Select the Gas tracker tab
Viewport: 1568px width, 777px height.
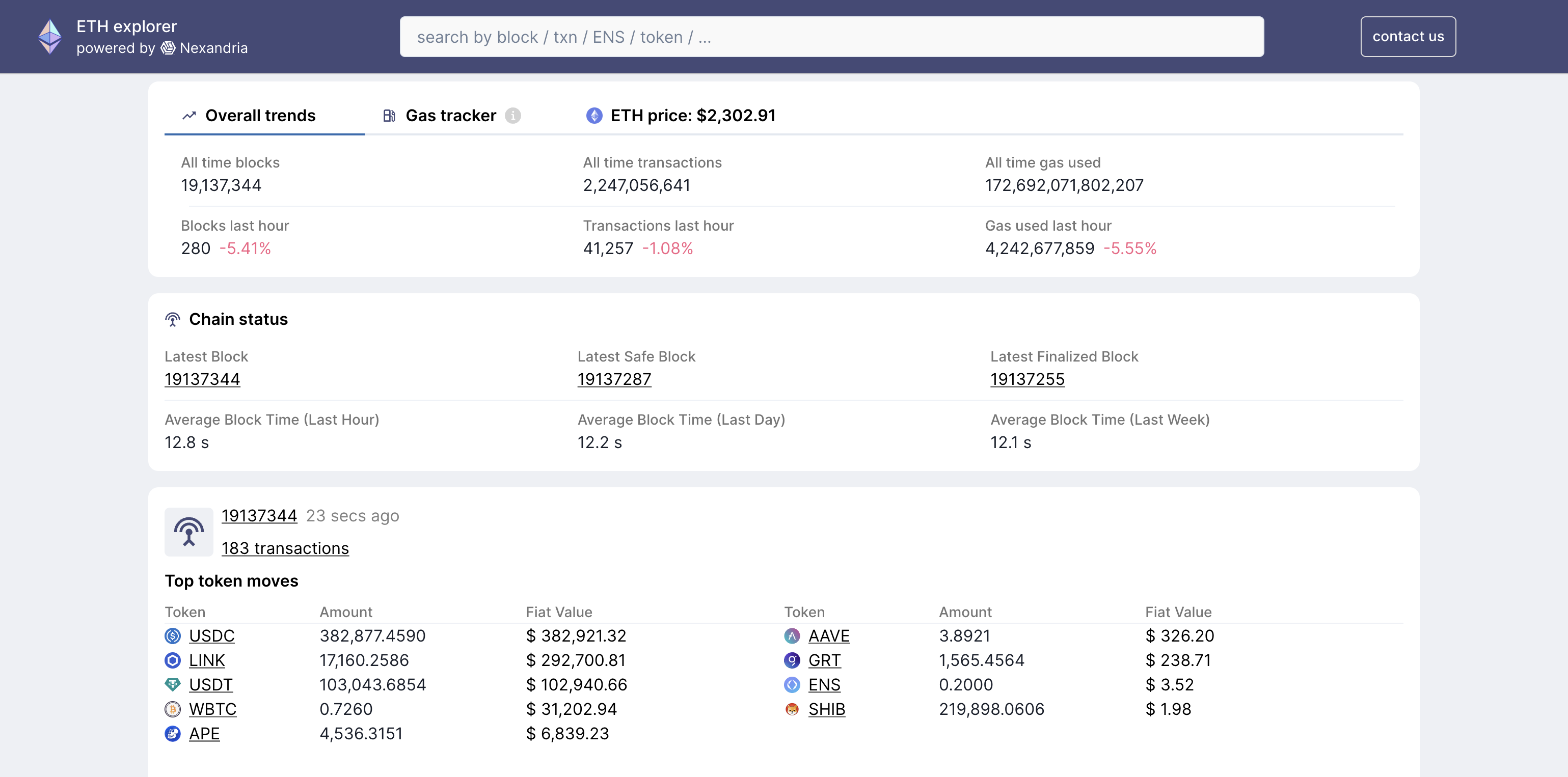pos(450,114)
